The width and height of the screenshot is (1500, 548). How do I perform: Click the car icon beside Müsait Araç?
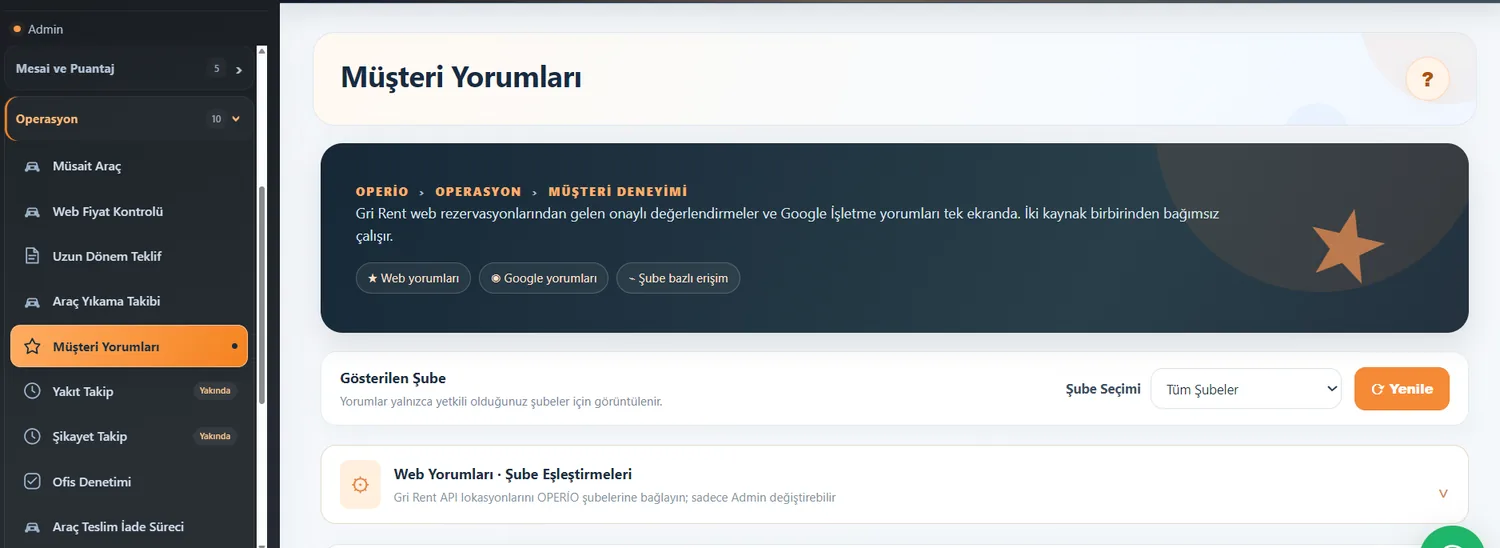pyautogui.click(x=32, y=166)
